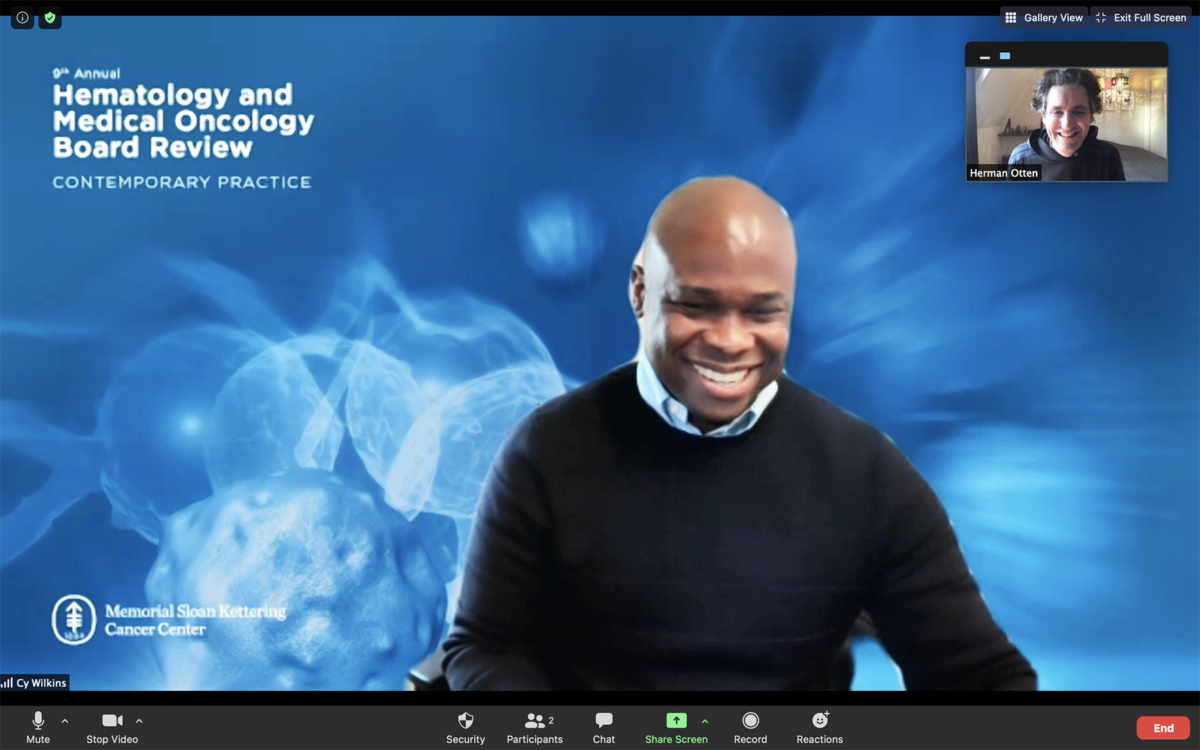Click the Cy Wilkins name label
Screen dimensions: 1200x750
[36, 683]
